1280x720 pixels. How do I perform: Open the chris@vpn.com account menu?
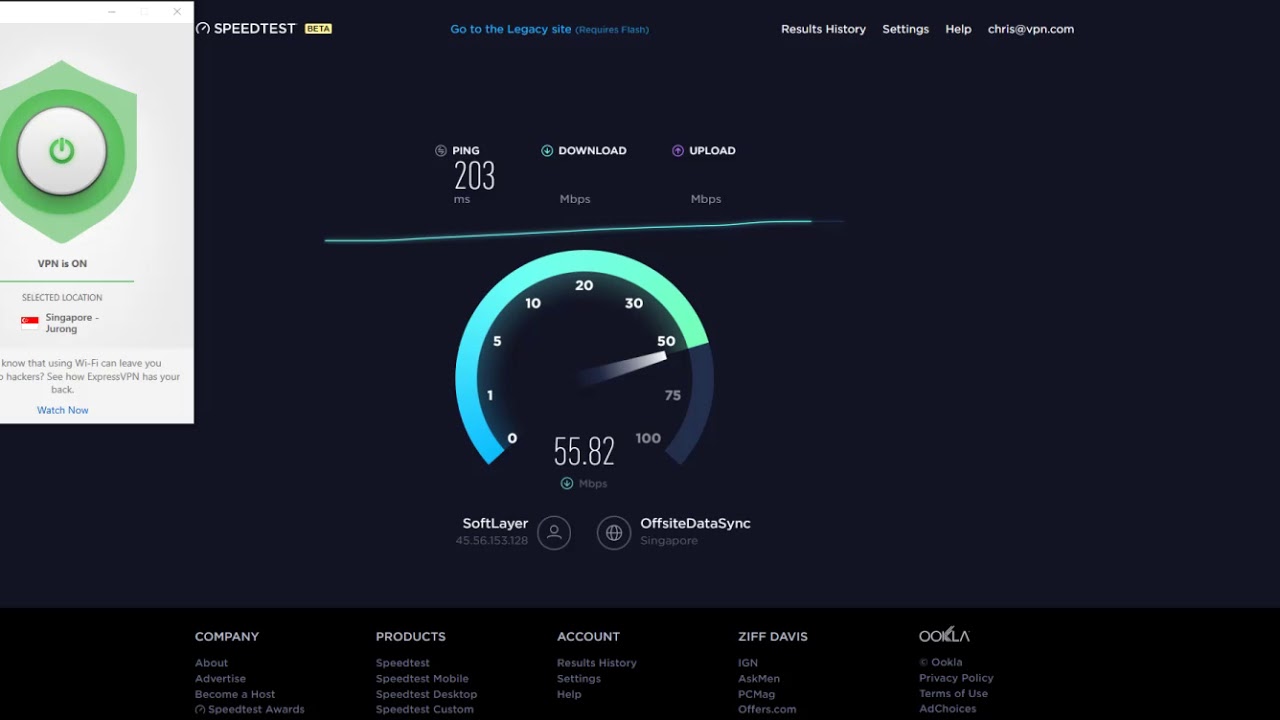coord(1031,29)
